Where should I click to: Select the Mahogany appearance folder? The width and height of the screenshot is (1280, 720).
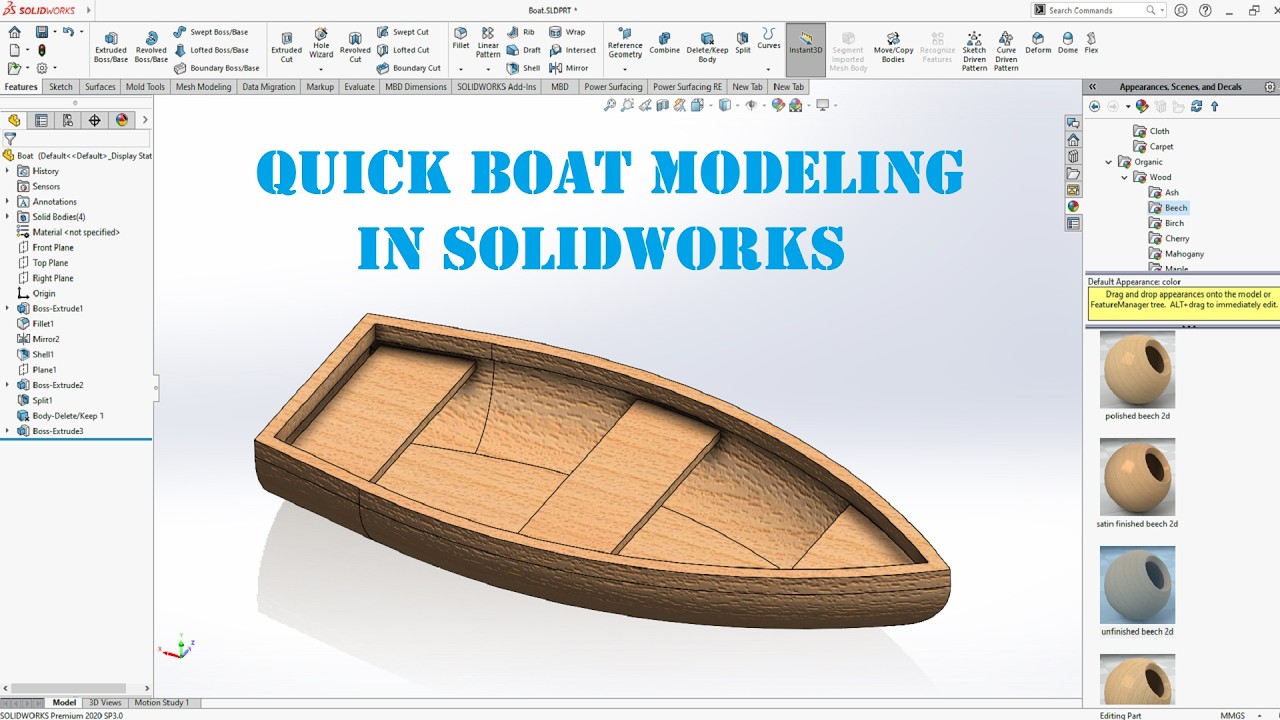coord(1177,254)
